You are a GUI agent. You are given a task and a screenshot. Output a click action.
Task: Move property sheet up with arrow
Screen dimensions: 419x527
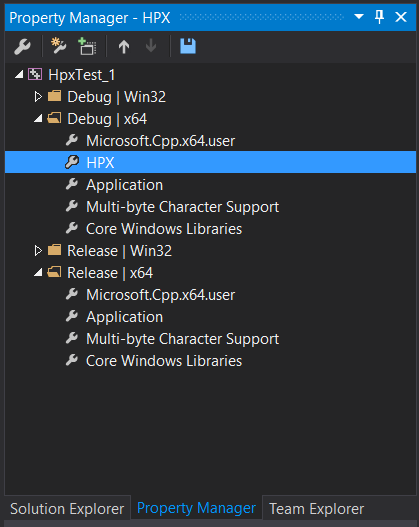(124, 46)
